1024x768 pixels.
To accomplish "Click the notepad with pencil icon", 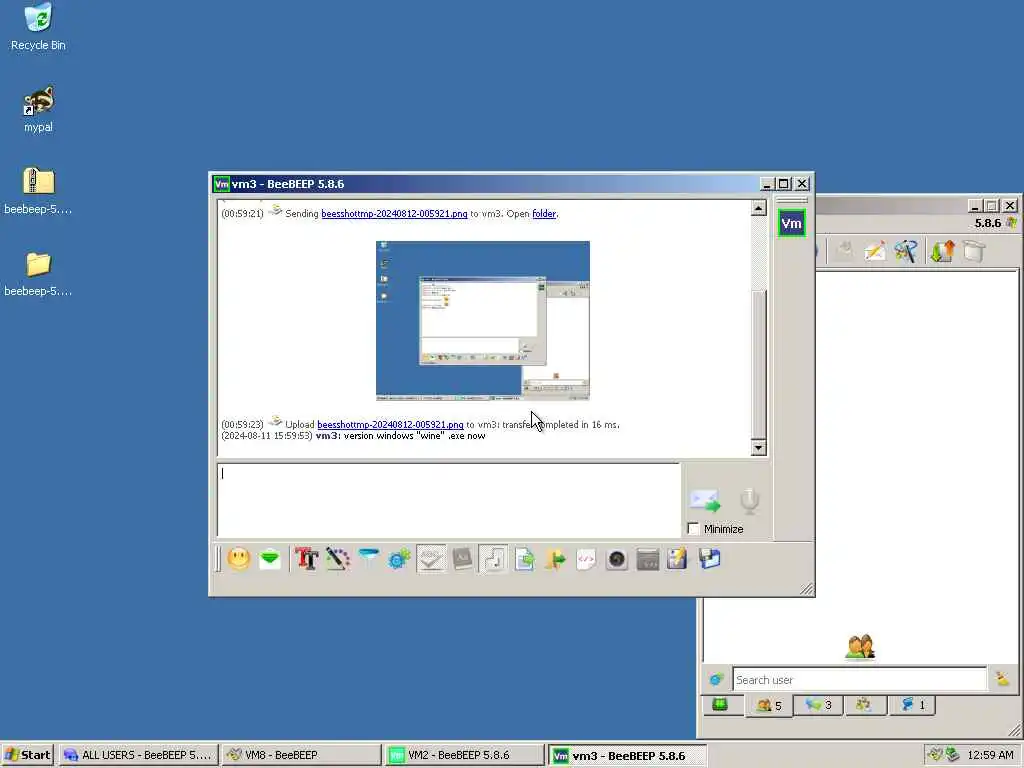I will pyautogui.click(x=678, y=559).
